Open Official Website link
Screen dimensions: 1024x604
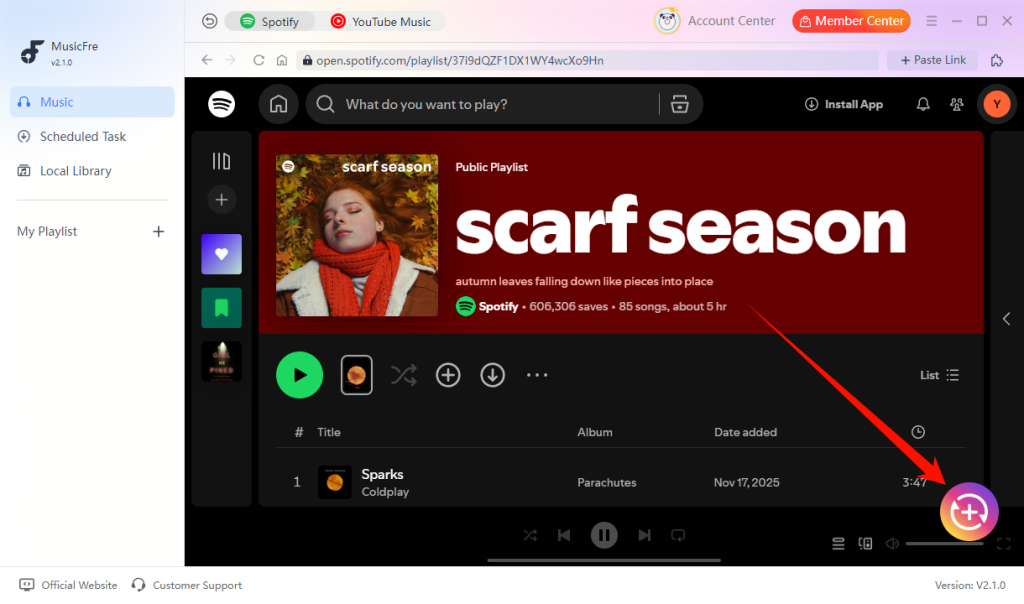tap(69, 585)
